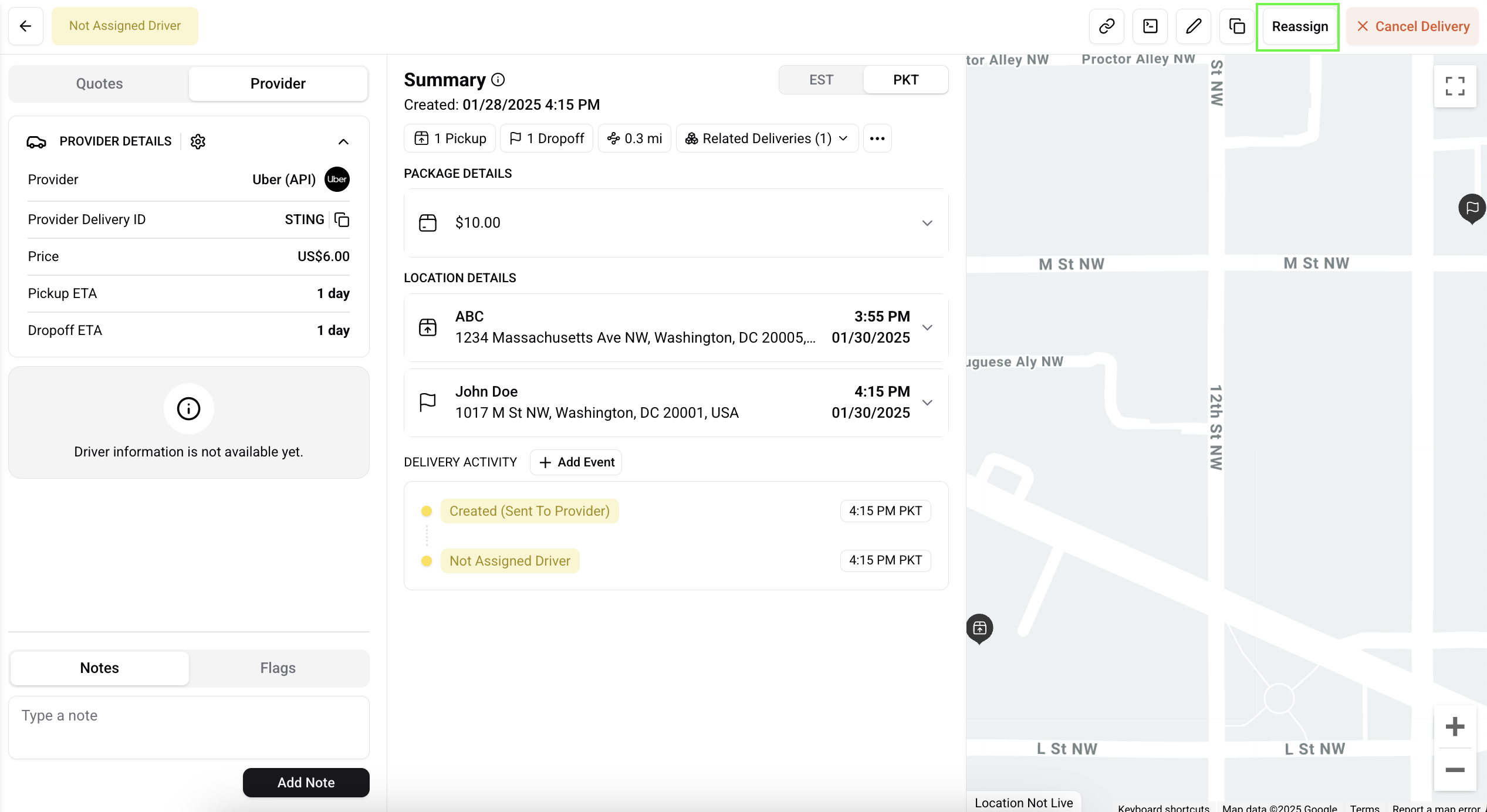Click the duplicate delivery icon in toolbar
Viewport: 1487px width, 812px height.
click(1236, 26)
